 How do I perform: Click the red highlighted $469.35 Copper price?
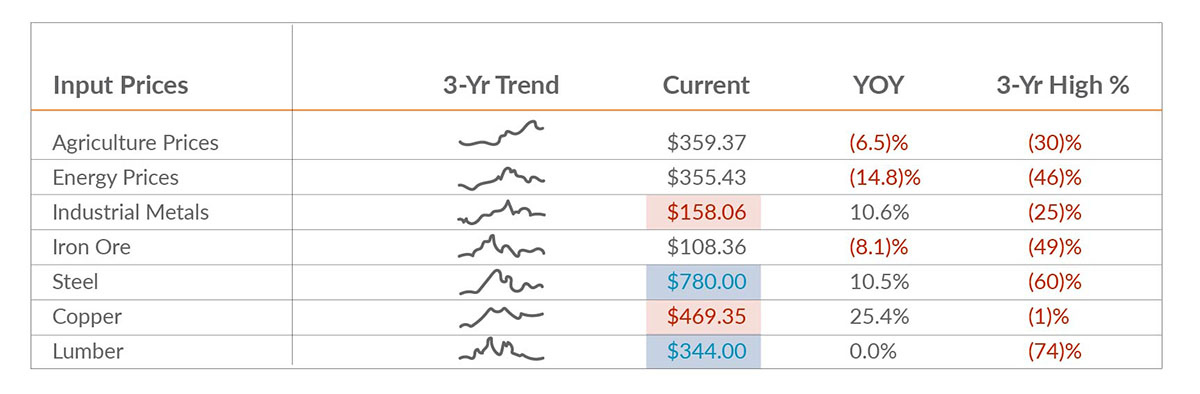click(704, 317)
